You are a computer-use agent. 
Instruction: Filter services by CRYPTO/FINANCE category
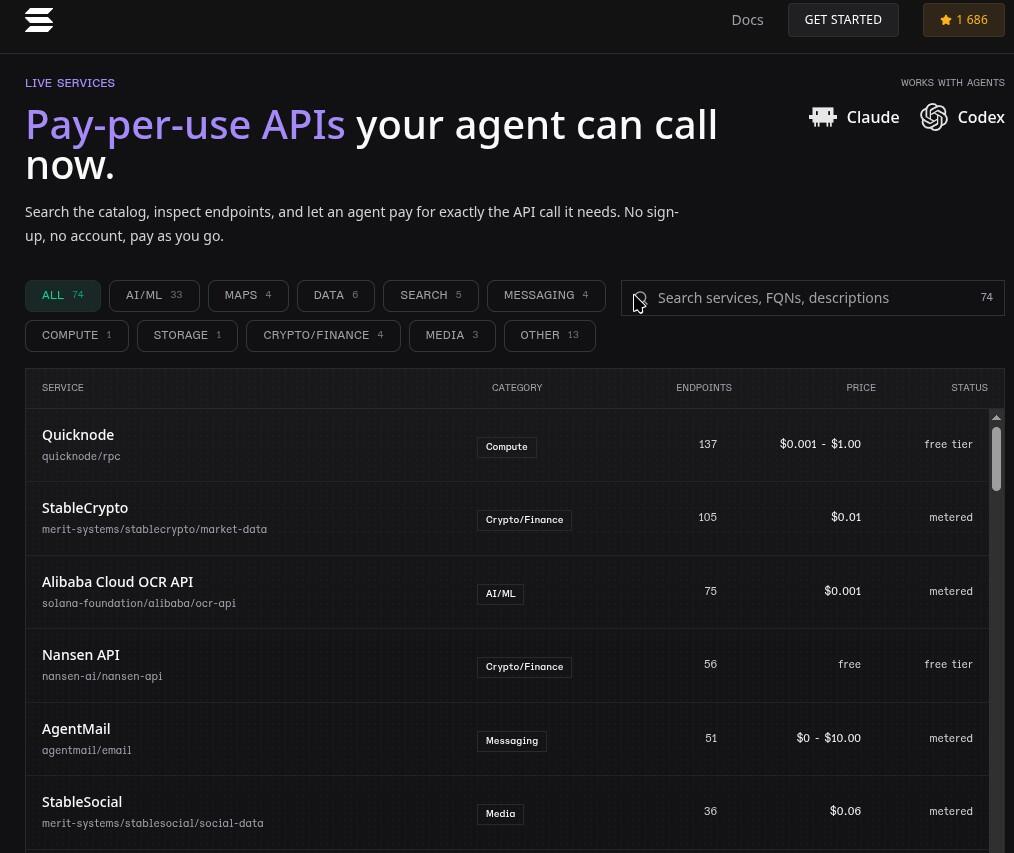tap(323, 336)
